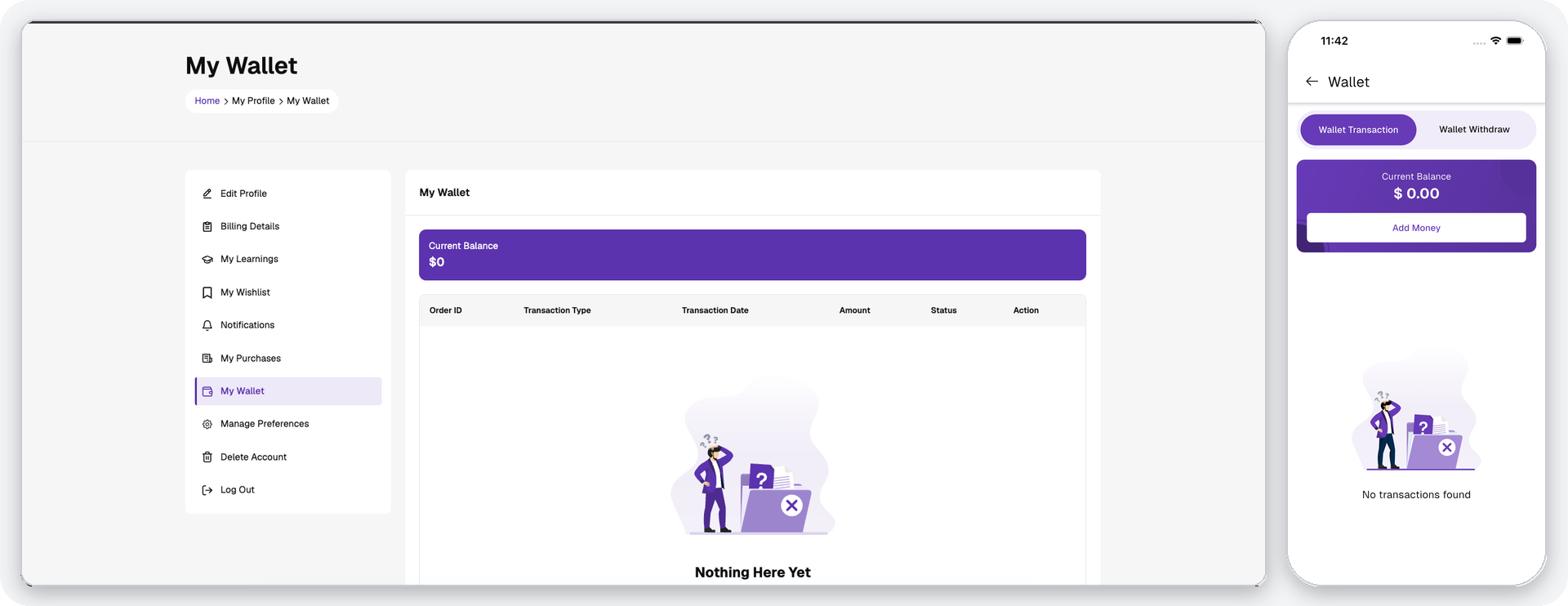Viewport: 1568px width, 606px height.
Task: Click the Manage Preferences gear icon
Action: coord(207,424)
